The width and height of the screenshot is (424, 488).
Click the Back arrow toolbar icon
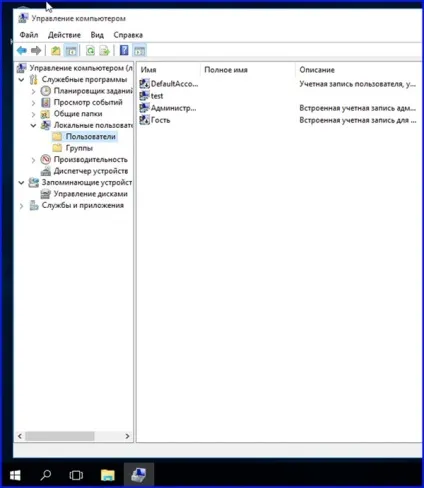tap(22, 51)
